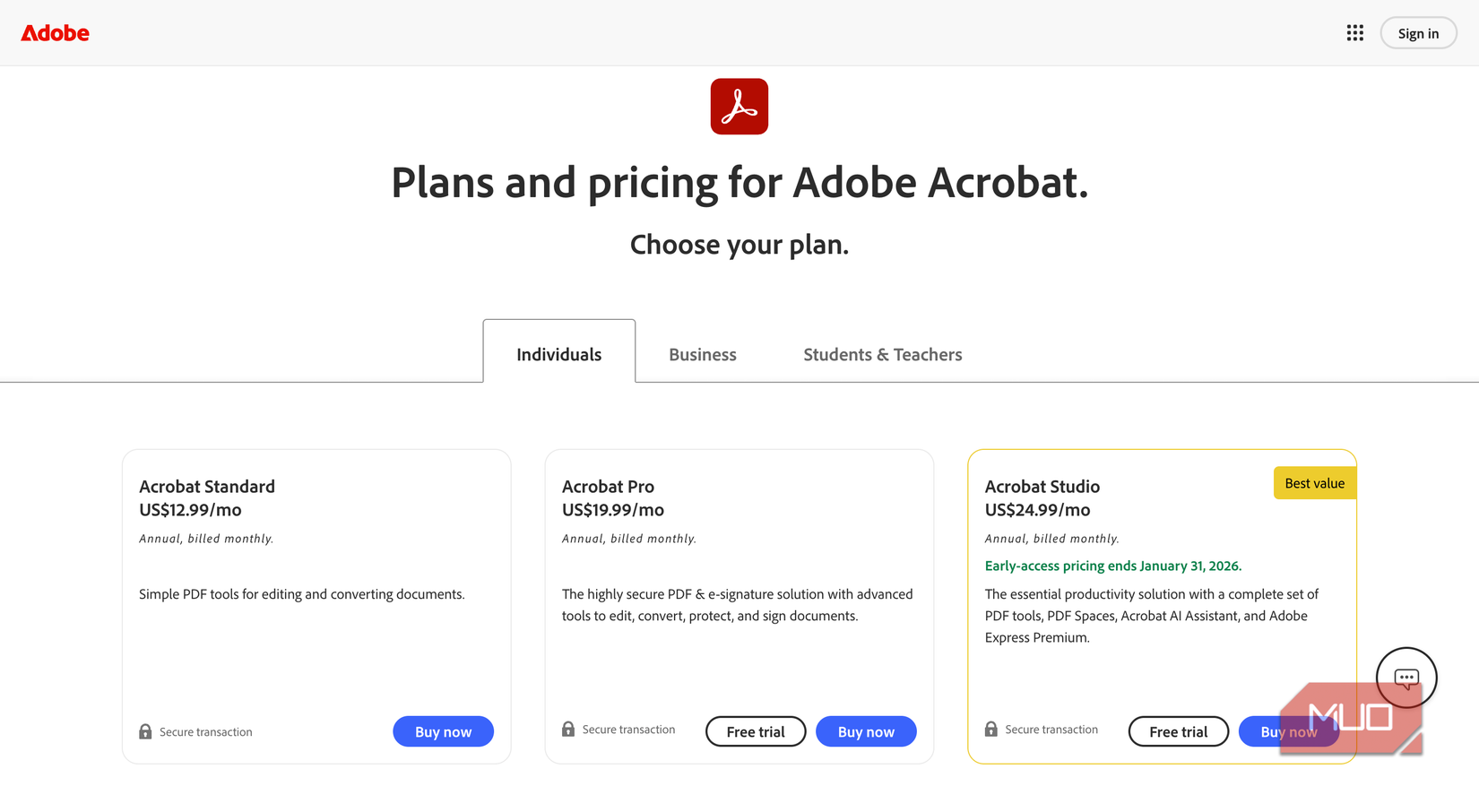Click the early-access pricing notice
This screenshot has height=812, width=1479.
click(1112, 566)
